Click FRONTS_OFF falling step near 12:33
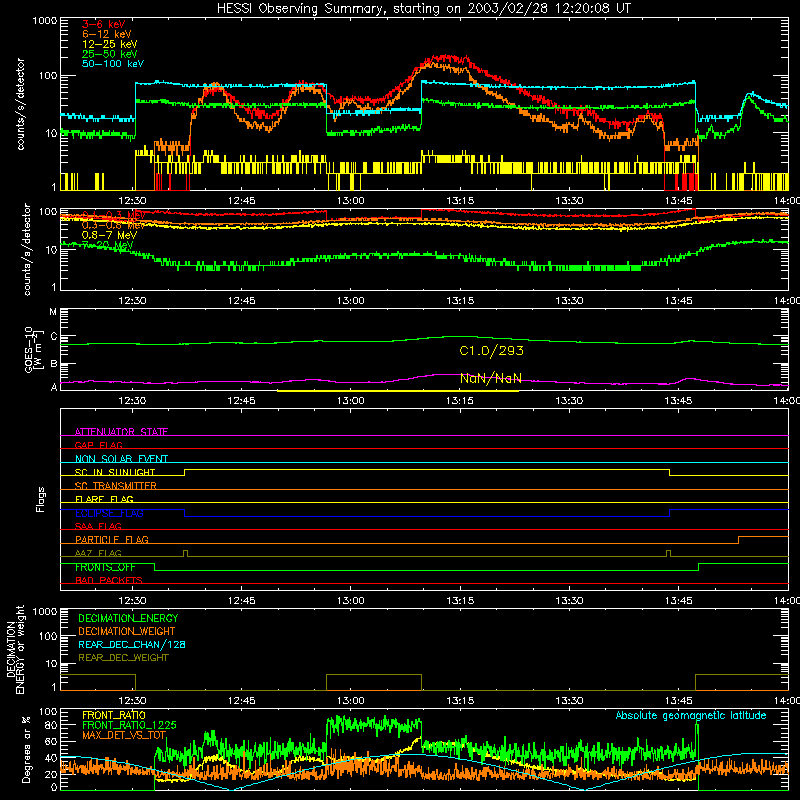The width and height of the screenshot is (800, 800). click(x=155, y=567)
